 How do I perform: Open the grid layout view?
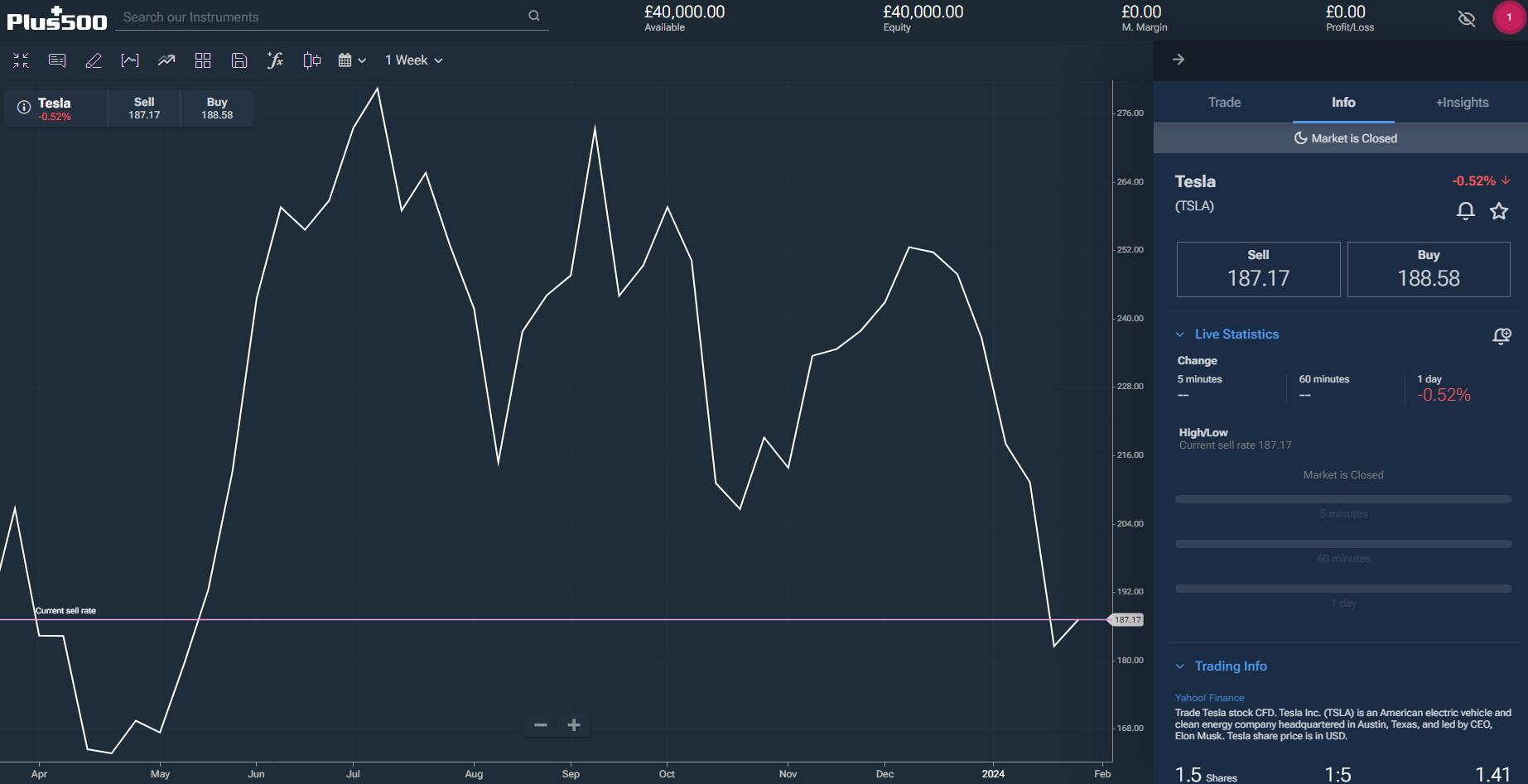[x=203, y=60]
